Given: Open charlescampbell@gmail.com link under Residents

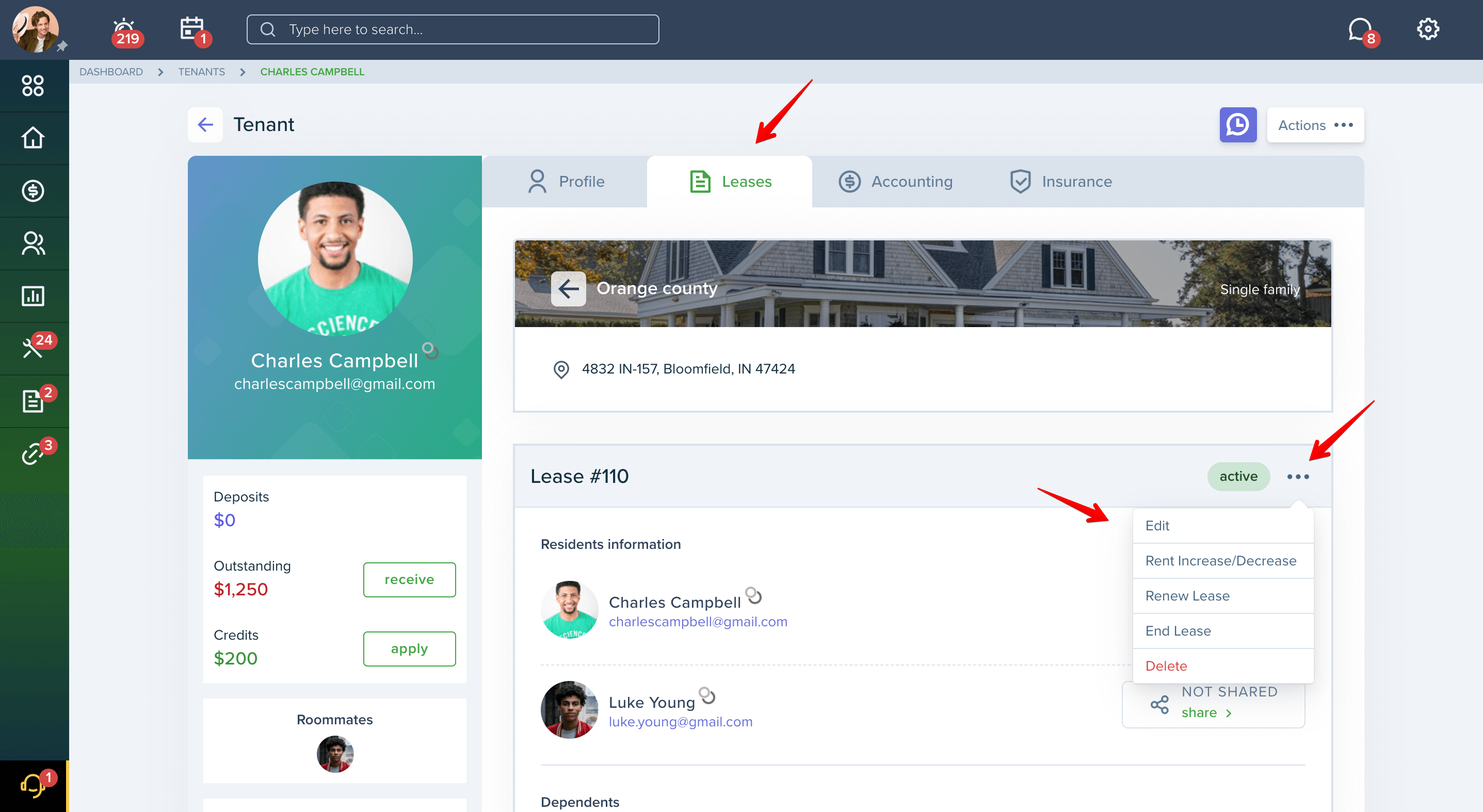Looking at the screenshot, I should pyautogui.click(x=698, y=622).
